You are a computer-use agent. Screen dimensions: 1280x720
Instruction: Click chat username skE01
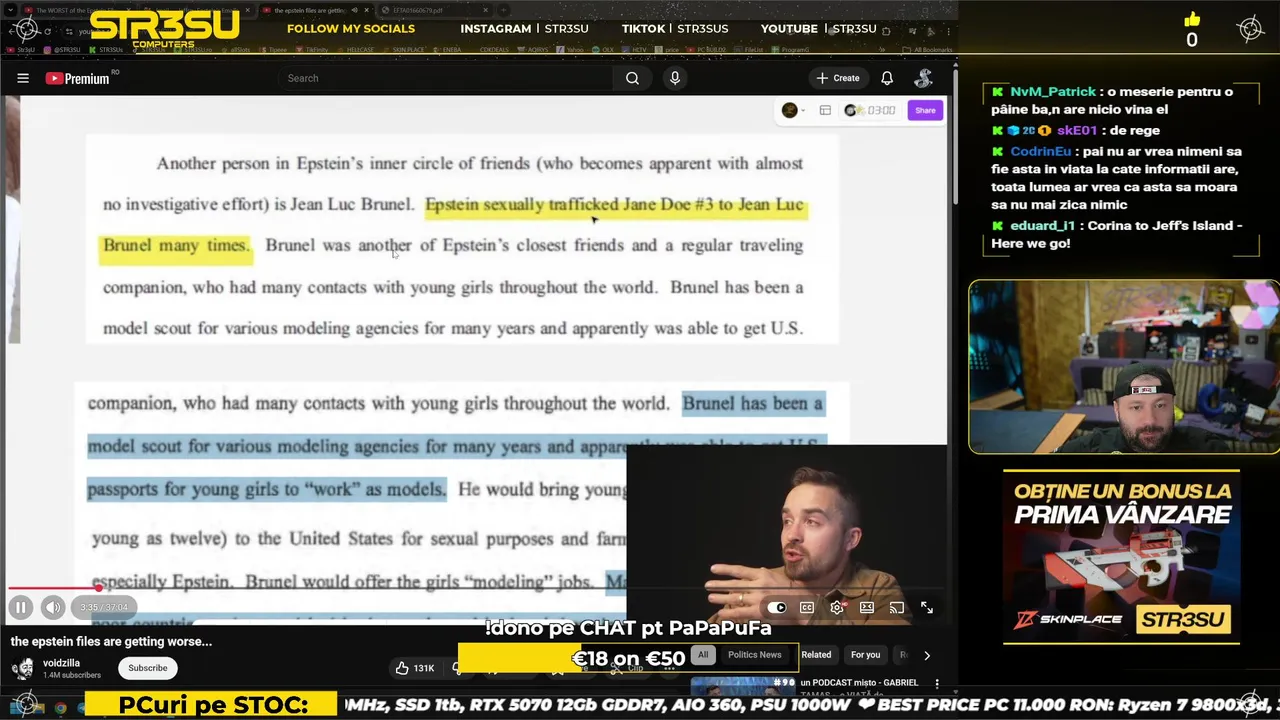coord(1076,131)
